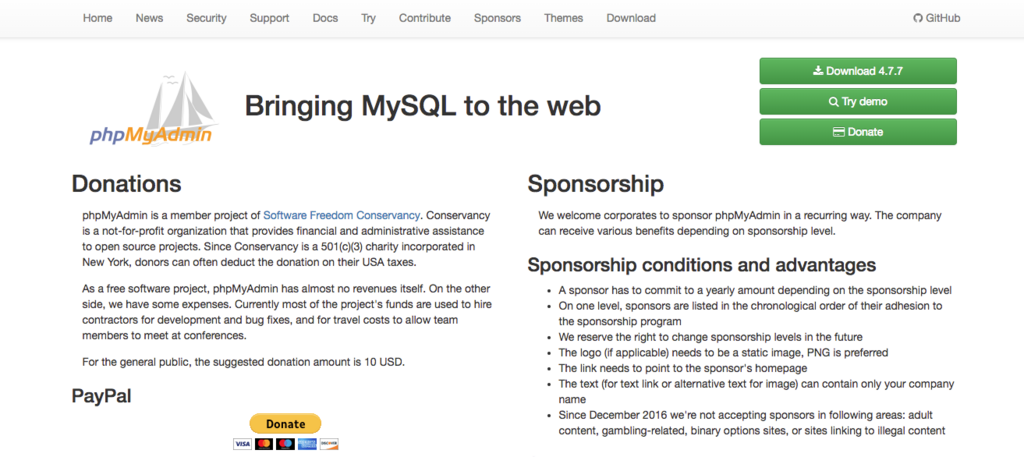The width and height of the screenshot is (1024, 457).
Task: Go to the News page
Action: pos(150,18)
